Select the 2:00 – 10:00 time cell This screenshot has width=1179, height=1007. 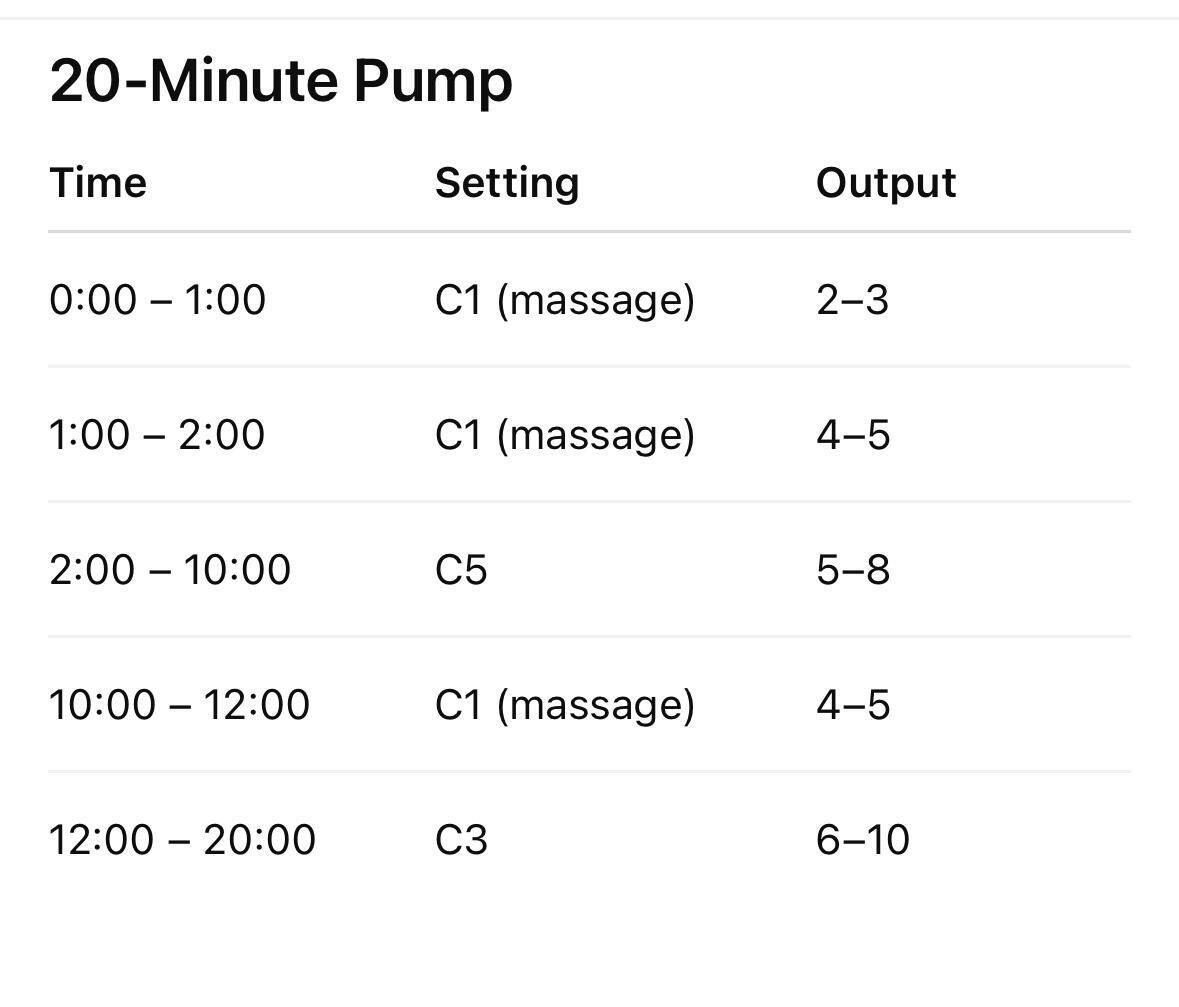pos(170,570)
